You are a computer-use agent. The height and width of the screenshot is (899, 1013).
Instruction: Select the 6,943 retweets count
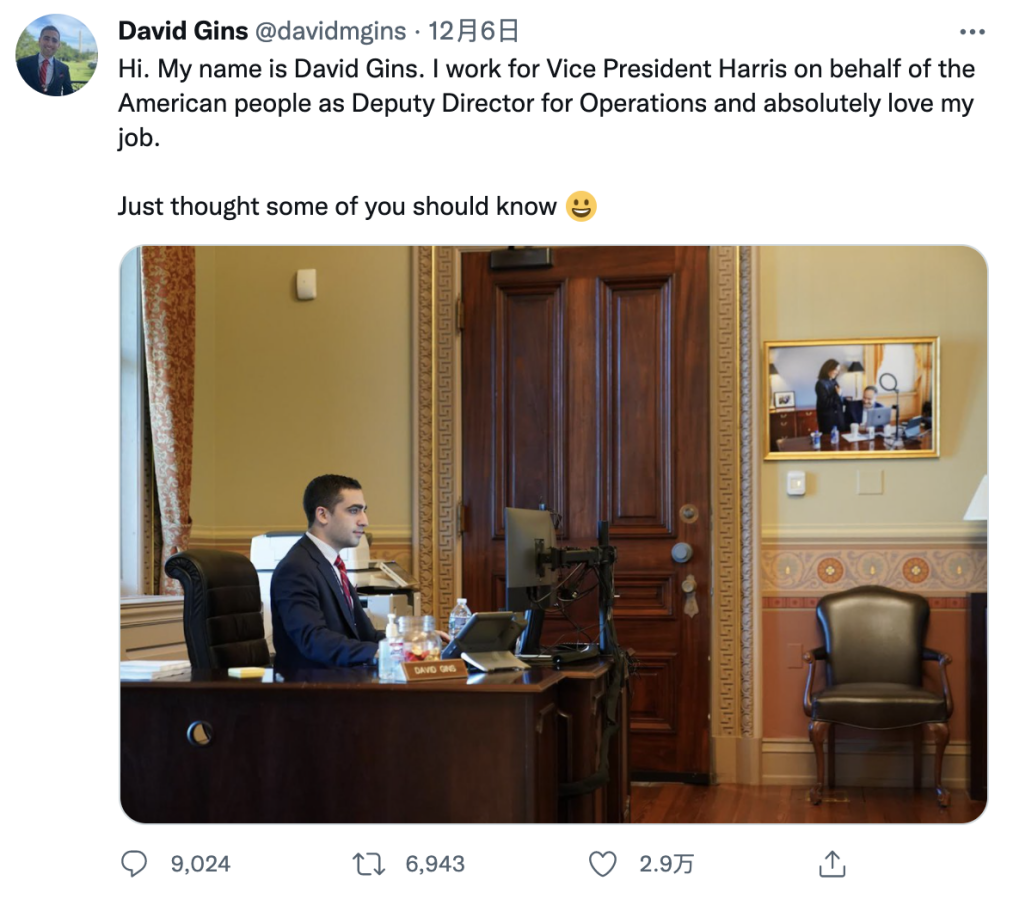point(435,864)
